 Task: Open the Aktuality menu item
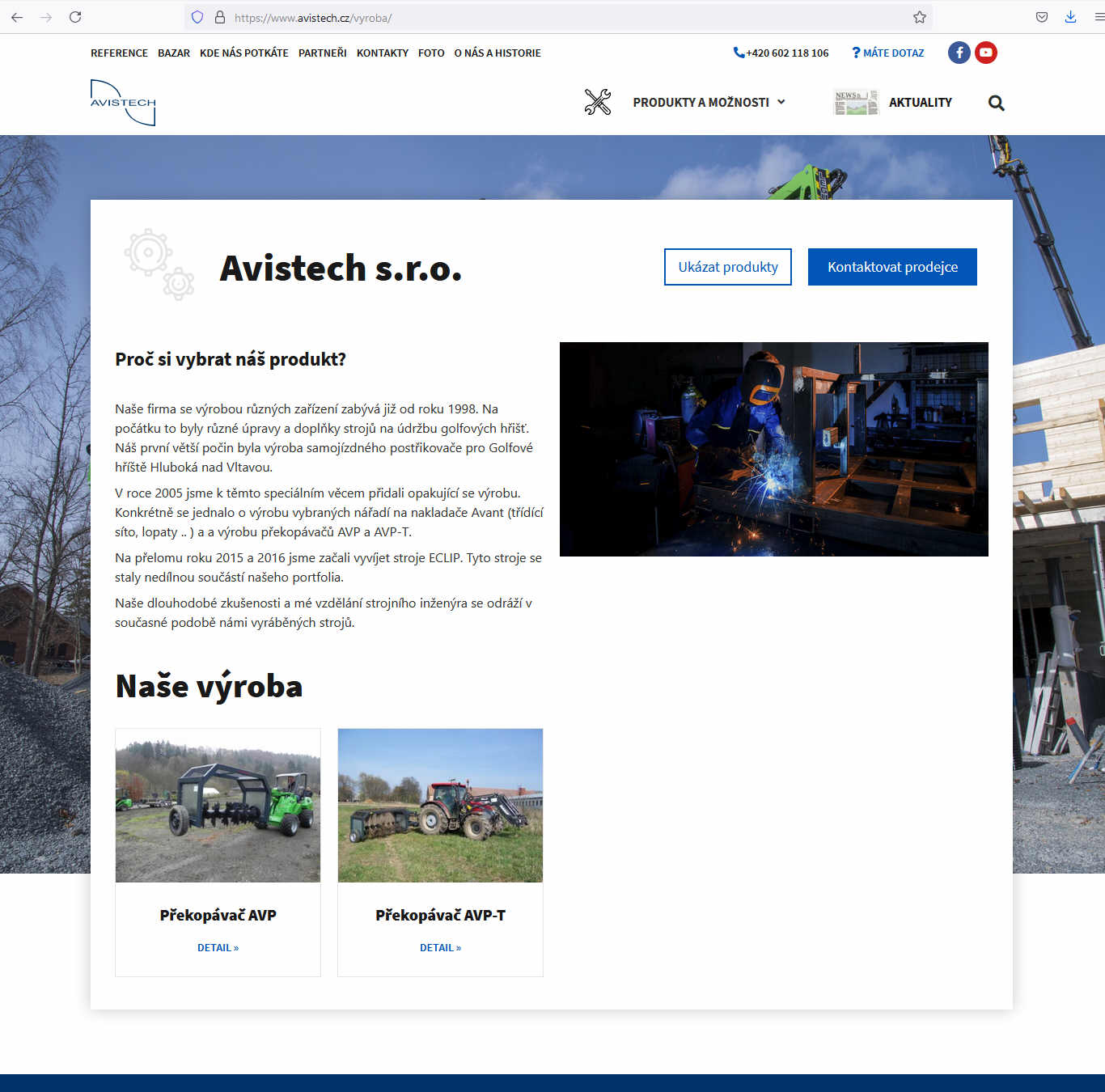(x=921, y=103)
